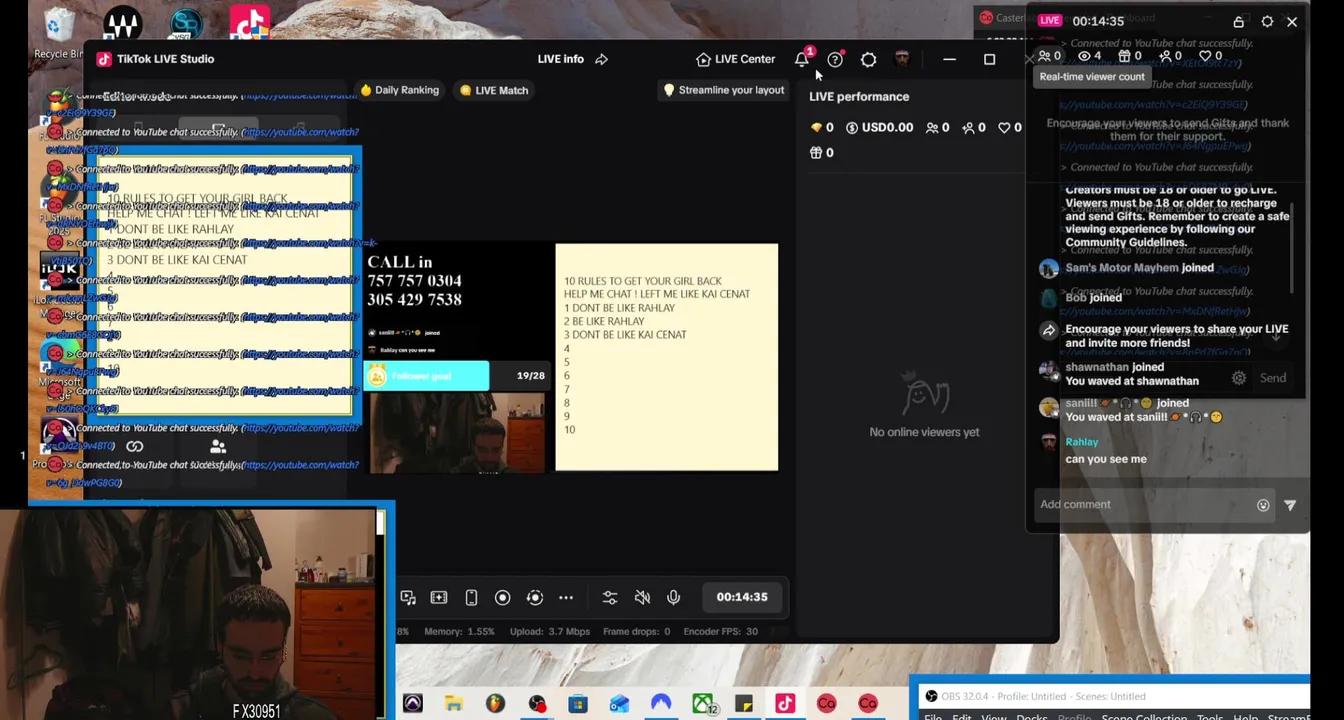The height and width of the screenshot is (720, 1344).
Task: Open the help question mark icon
Action: pos(835,59)
